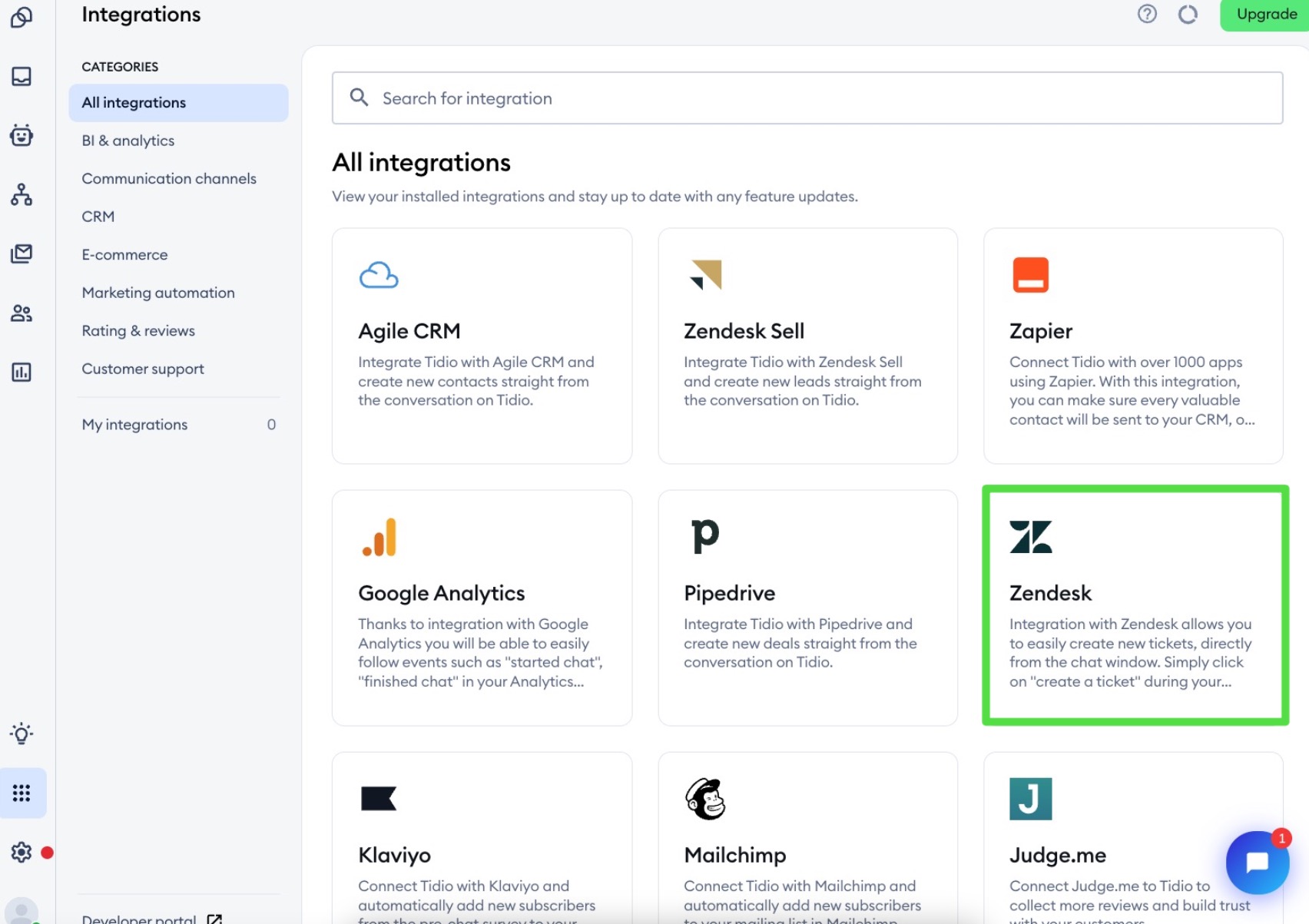Select the BI & analytics category
Viewport: 1309px width, 924px height.
(128, 141)
